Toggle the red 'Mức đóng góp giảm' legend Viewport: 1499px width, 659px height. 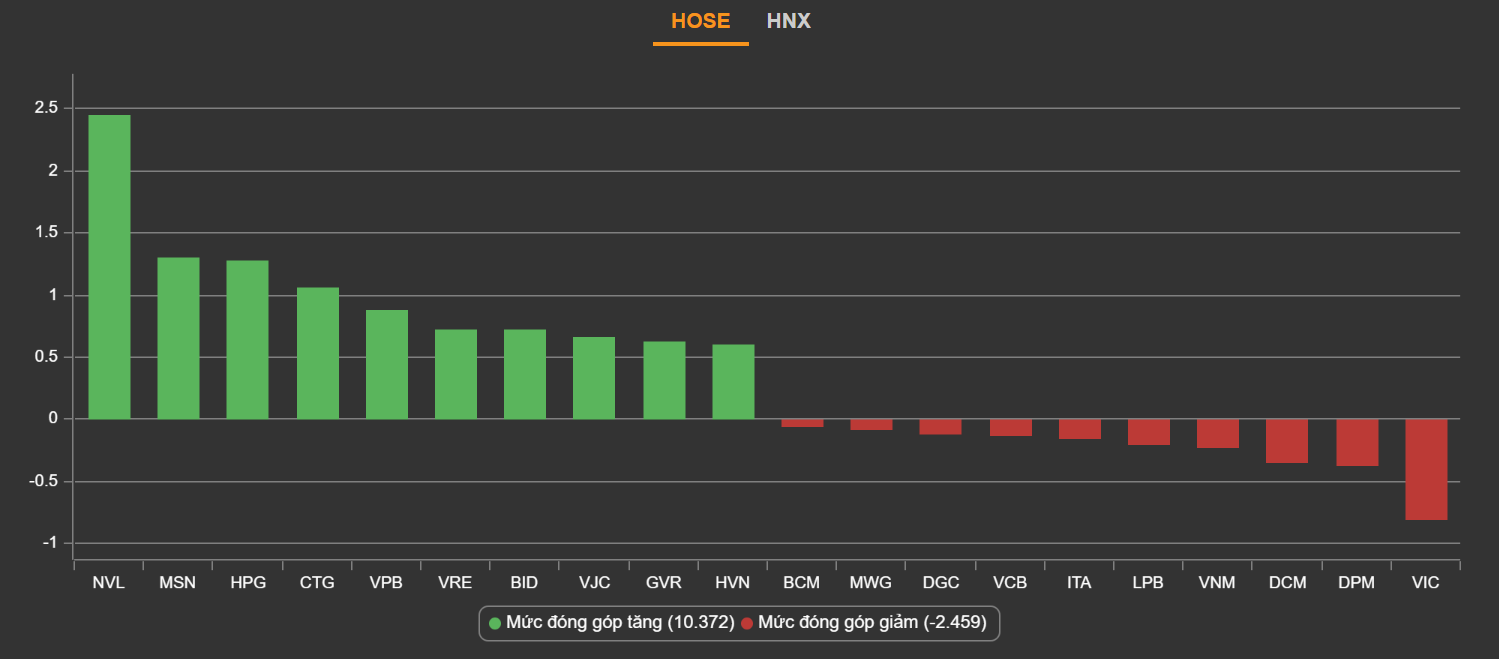tap(865, 623)
